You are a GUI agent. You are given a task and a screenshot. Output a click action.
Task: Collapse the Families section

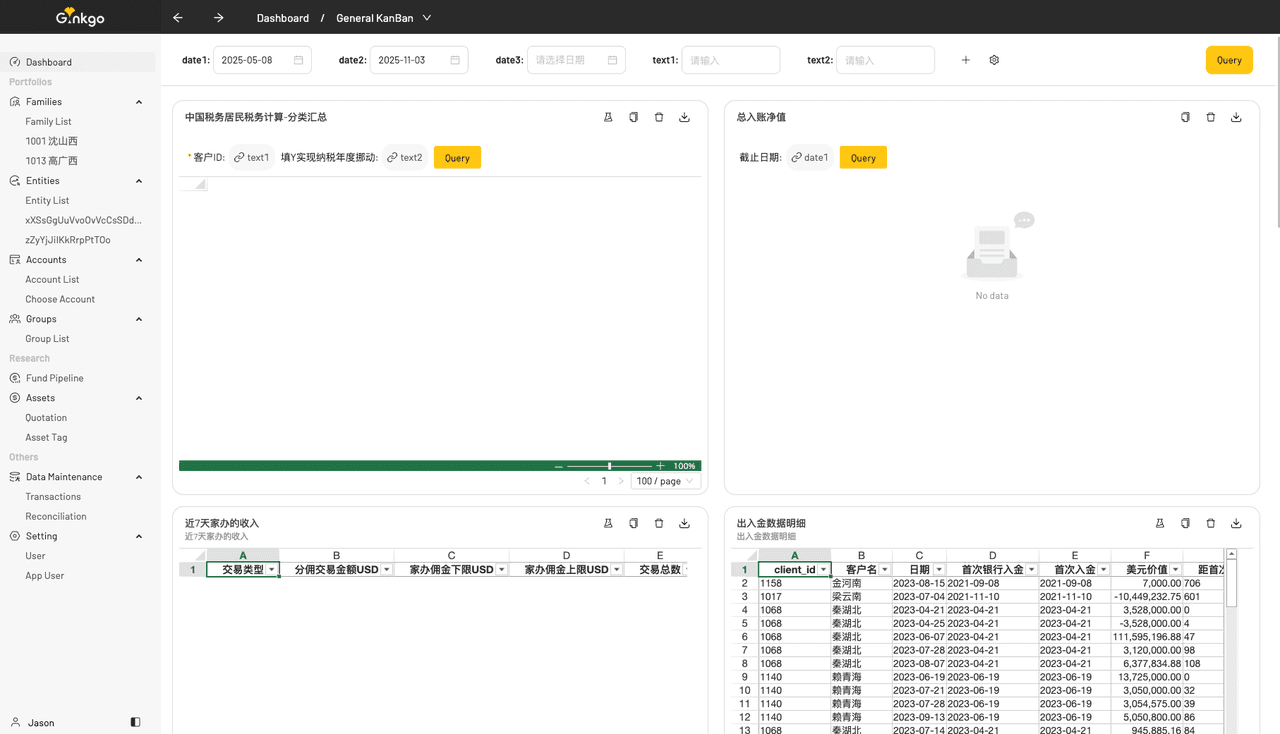(139, 102)
